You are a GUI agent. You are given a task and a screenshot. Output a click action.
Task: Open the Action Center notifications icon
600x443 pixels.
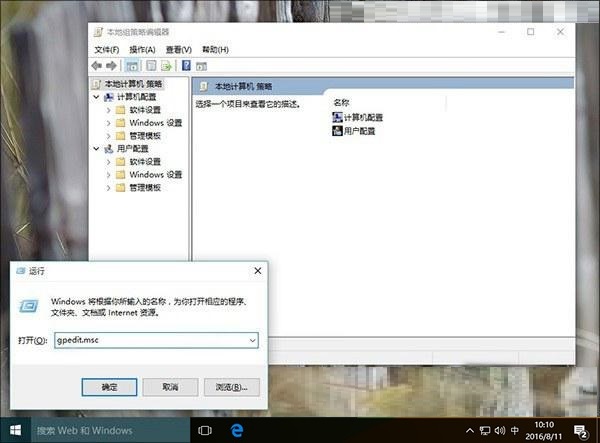[x=581, y=431]
